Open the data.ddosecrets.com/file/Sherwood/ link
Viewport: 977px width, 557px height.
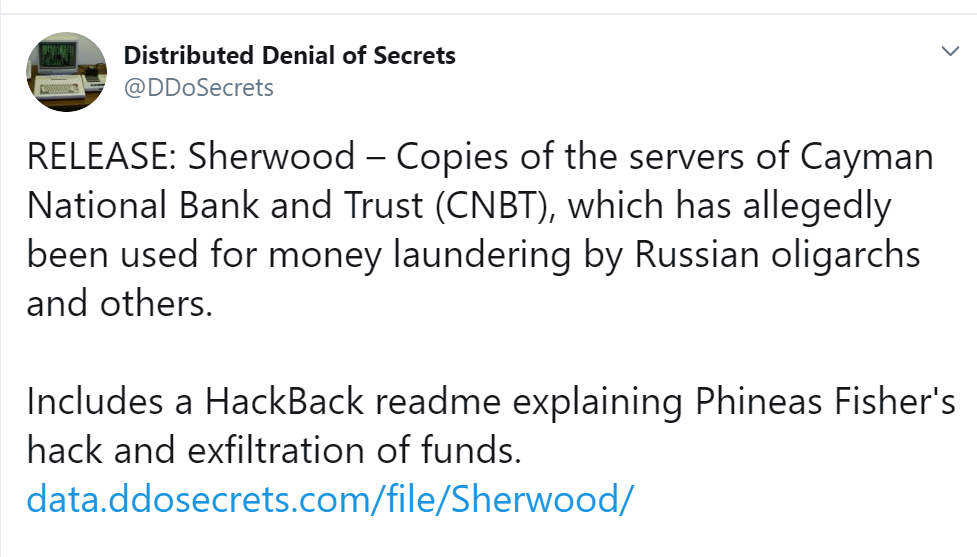pyautogui.click(x=331, y=498)
